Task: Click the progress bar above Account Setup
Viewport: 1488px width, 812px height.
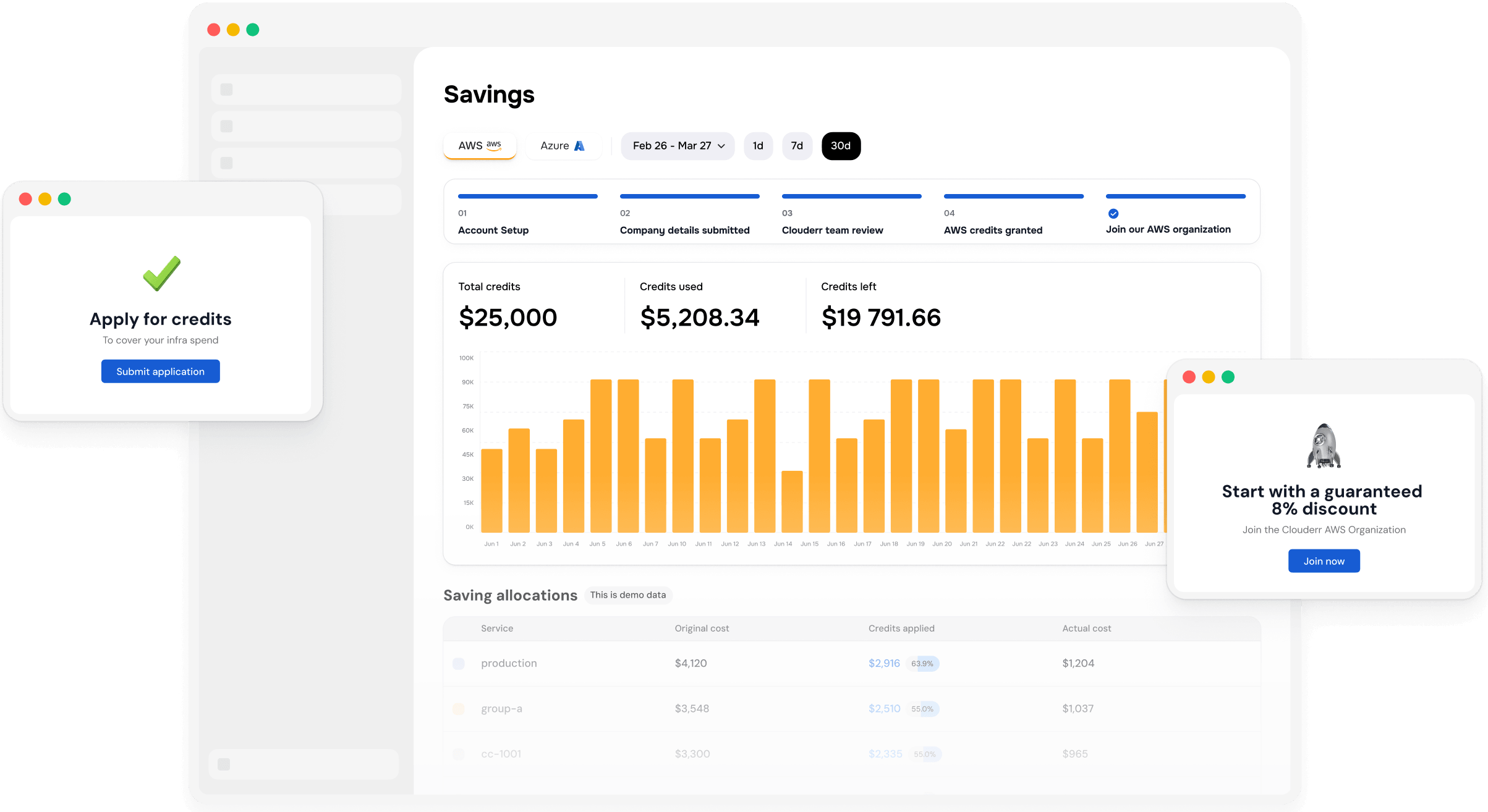Action: point(528,197)
